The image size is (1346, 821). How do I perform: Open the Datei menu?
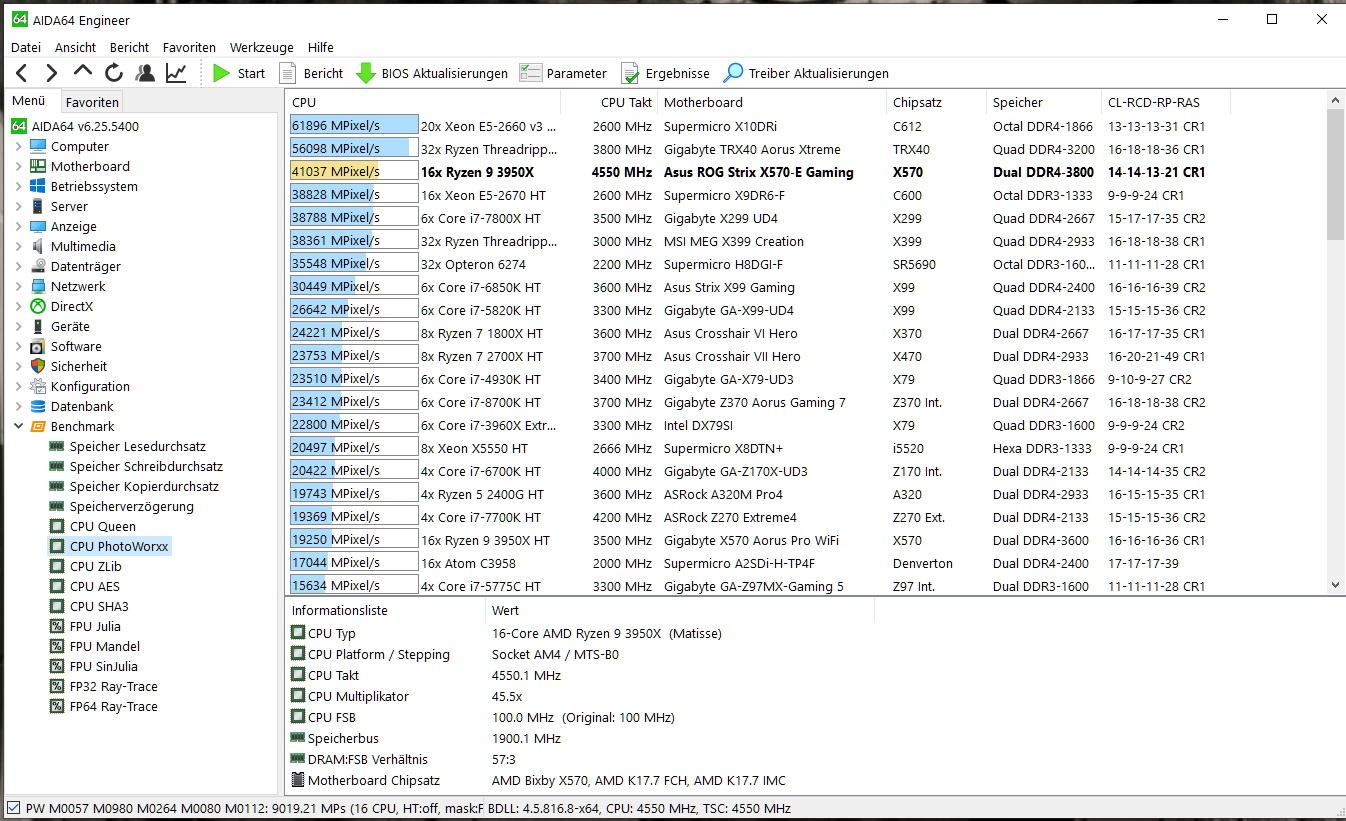[x=26, y=47]
